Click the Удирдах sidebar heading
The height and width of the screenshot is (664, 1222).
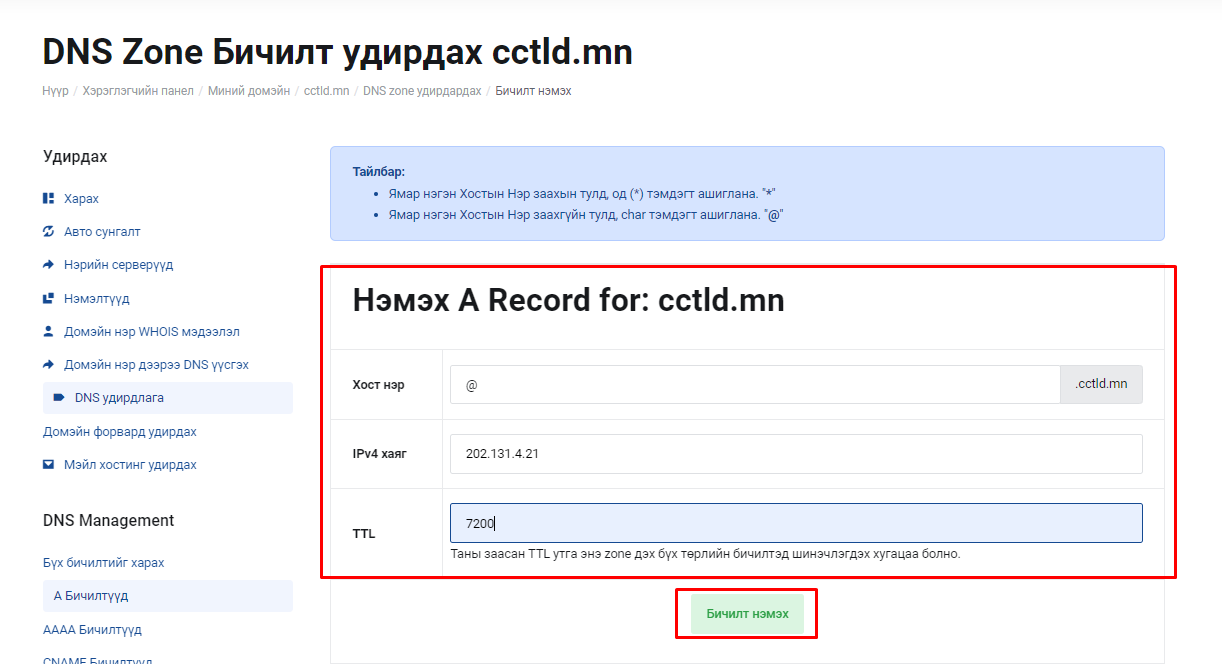(75, 157)
